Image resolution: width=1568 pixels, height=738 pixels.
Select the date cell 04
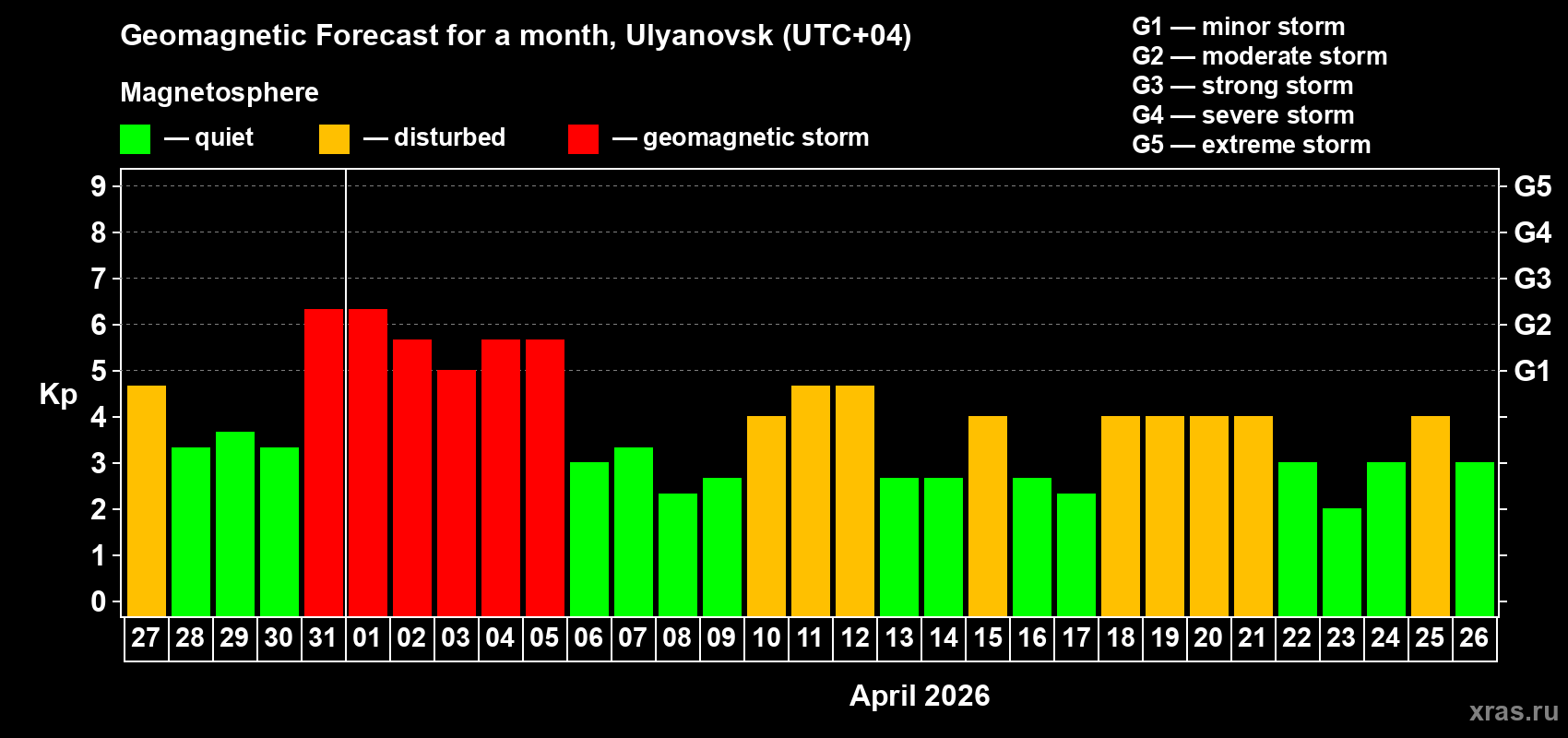click(x=500, y=638)
